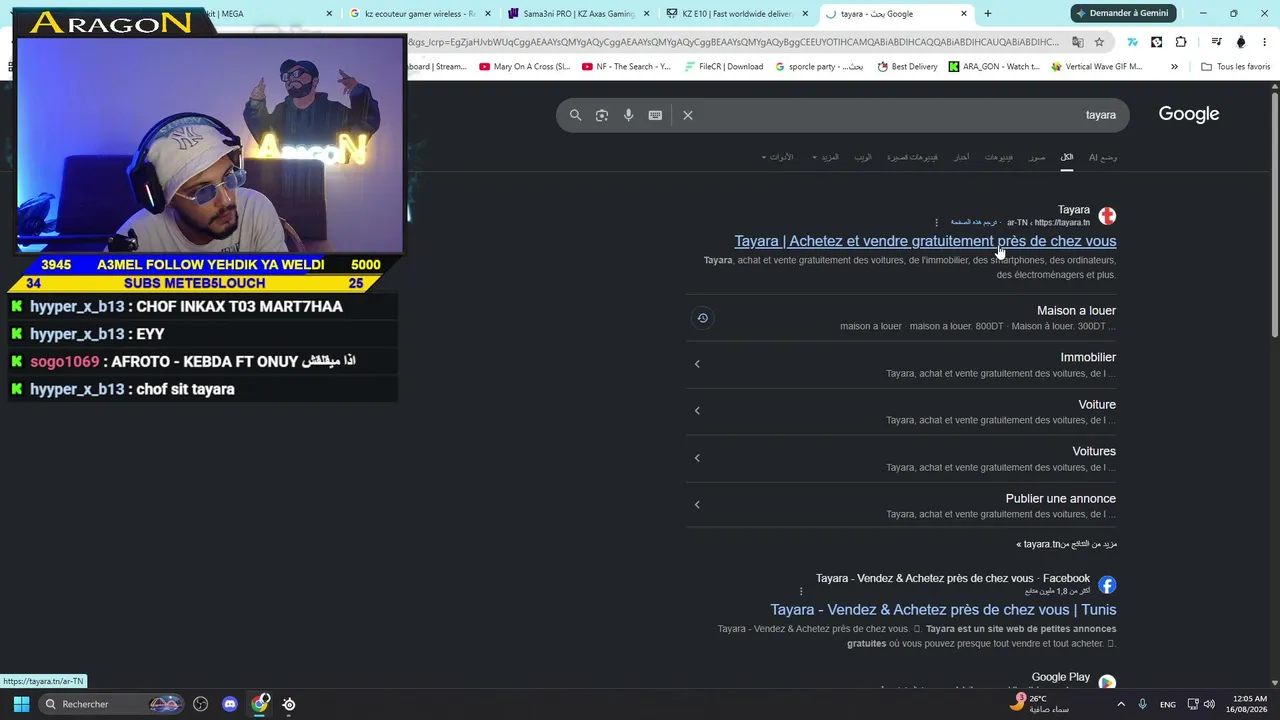Open the media controls icon in Chrome toolbar
1280x720 pixels.
(1216, 42)
